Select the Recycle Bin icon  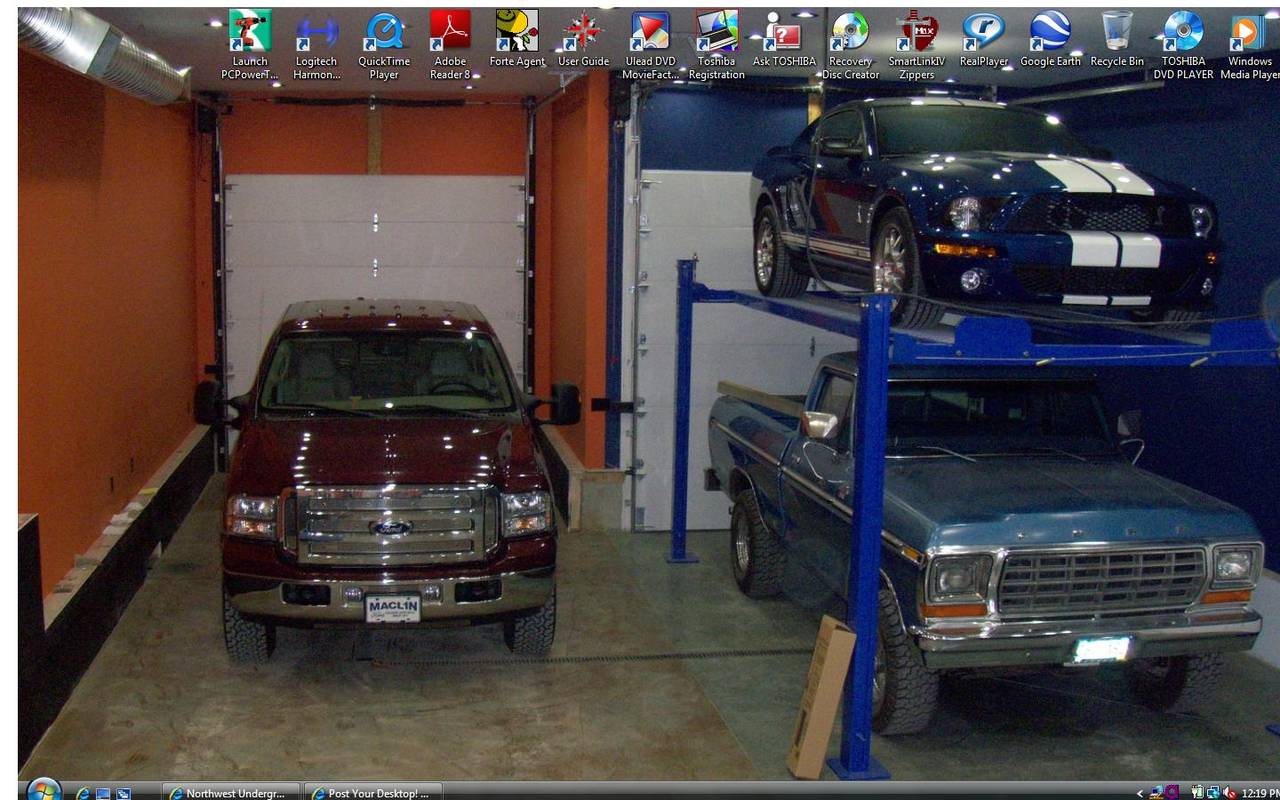click(x=1117, y=39)
